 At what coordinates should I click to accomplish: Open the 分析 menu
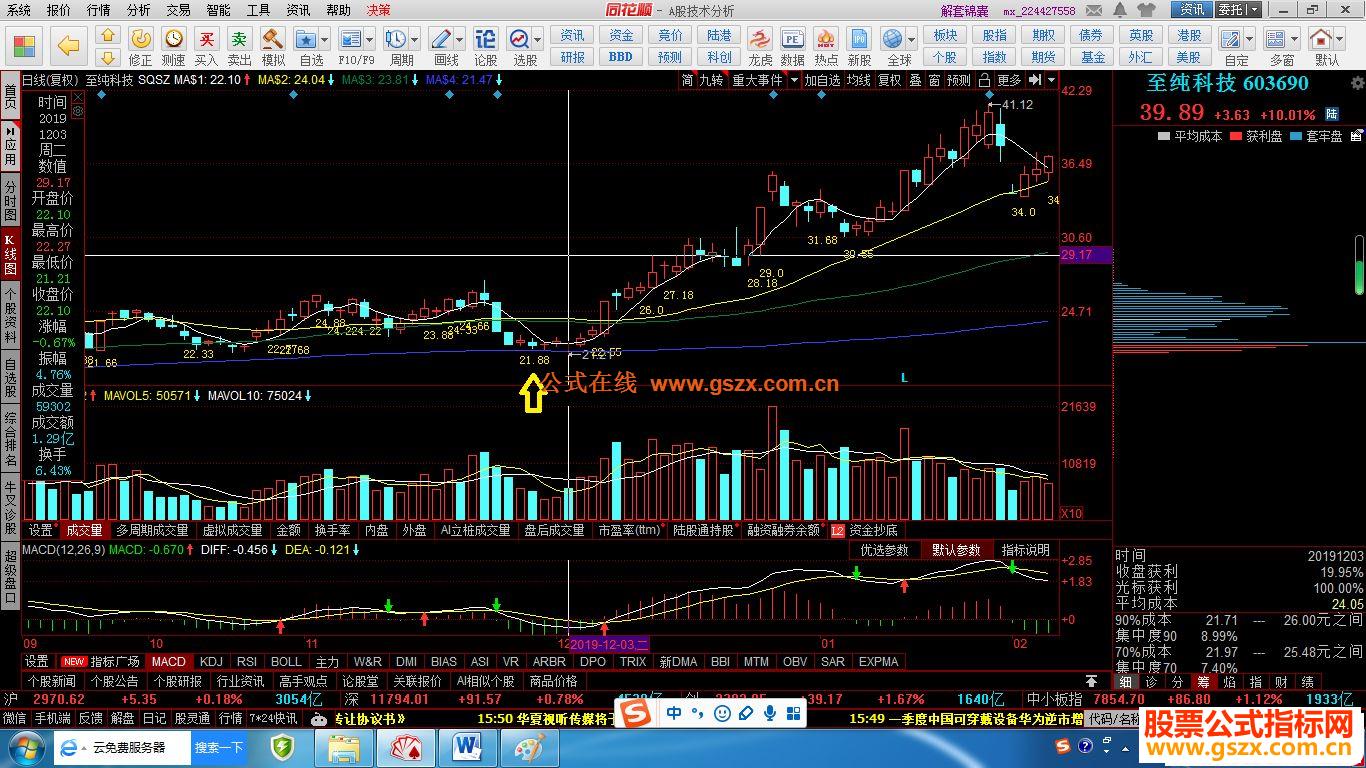click(139, 10)
